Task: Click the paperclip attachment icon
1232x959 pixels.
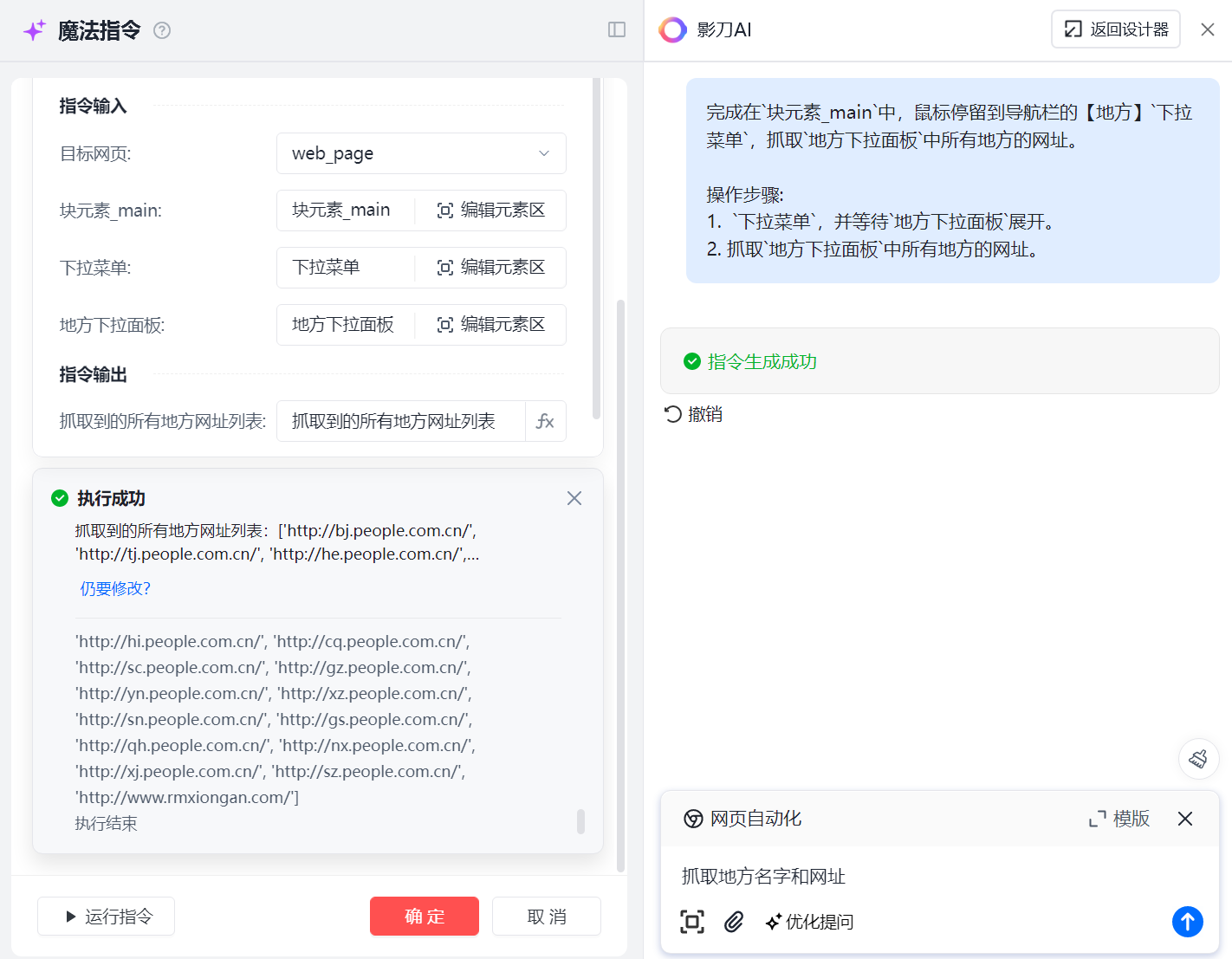Action: [734, 922]
